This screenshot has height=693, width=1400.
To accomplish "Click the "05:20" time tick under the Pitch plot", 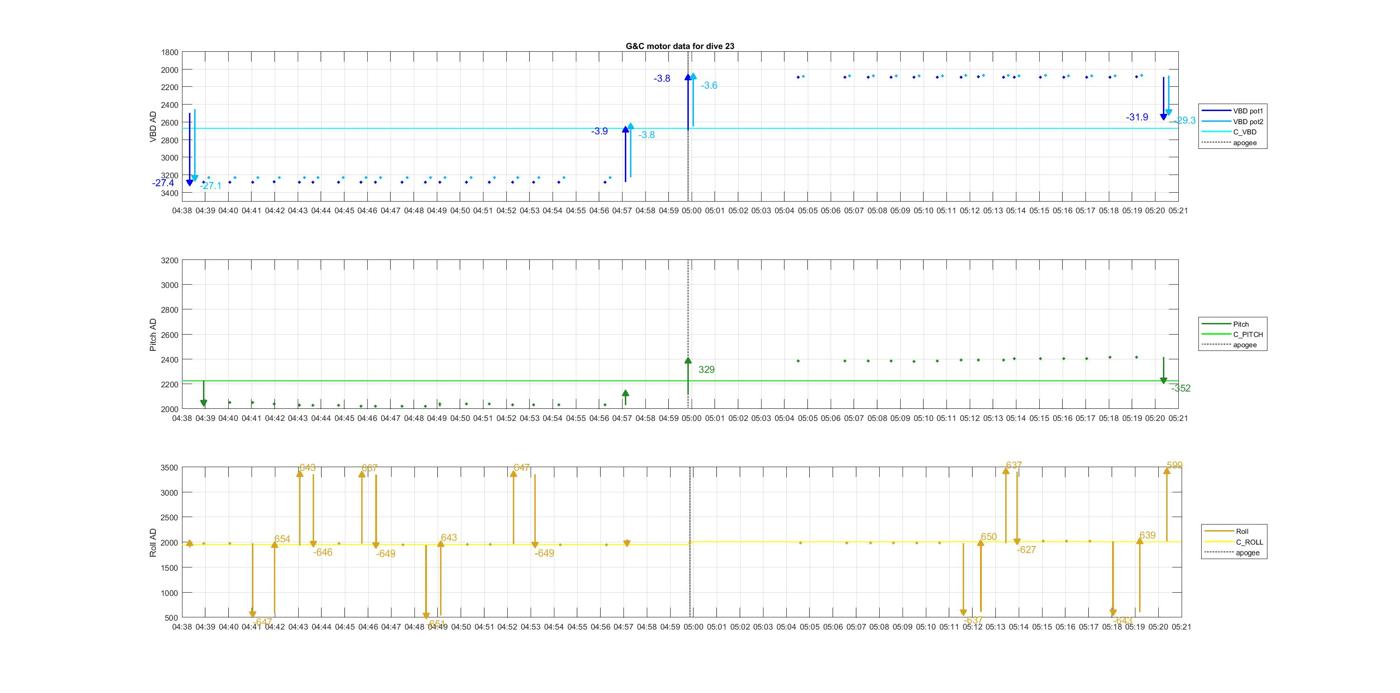I will pos(1155,418).
